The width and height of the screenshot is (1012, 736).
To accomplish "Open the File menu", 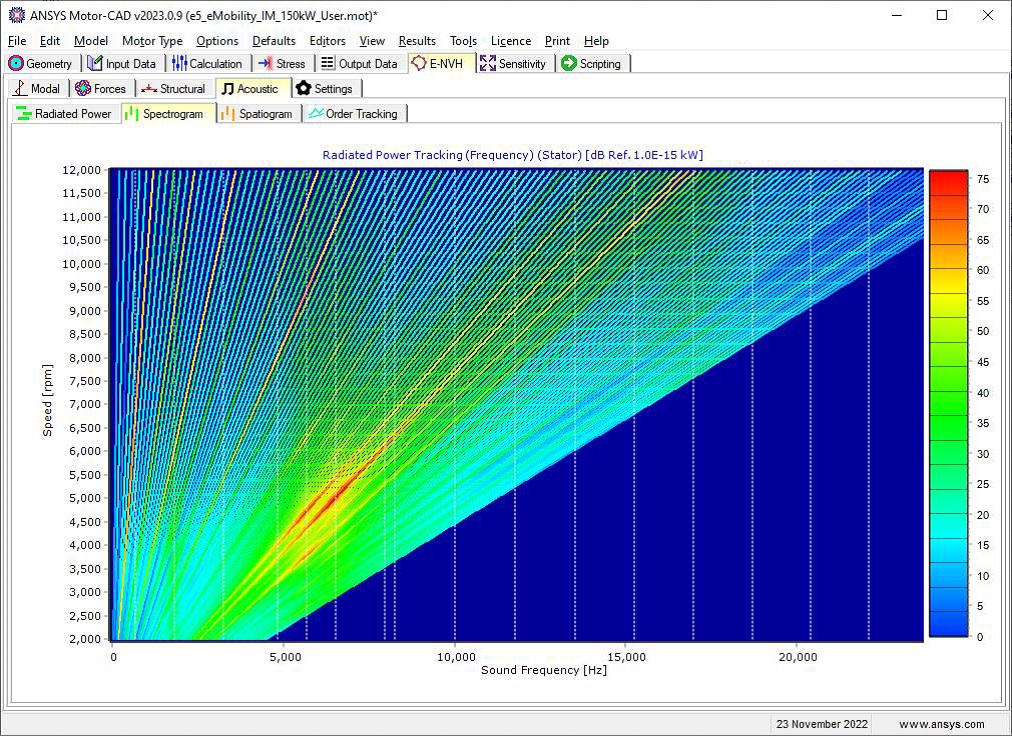I will (x=17, y=41).
